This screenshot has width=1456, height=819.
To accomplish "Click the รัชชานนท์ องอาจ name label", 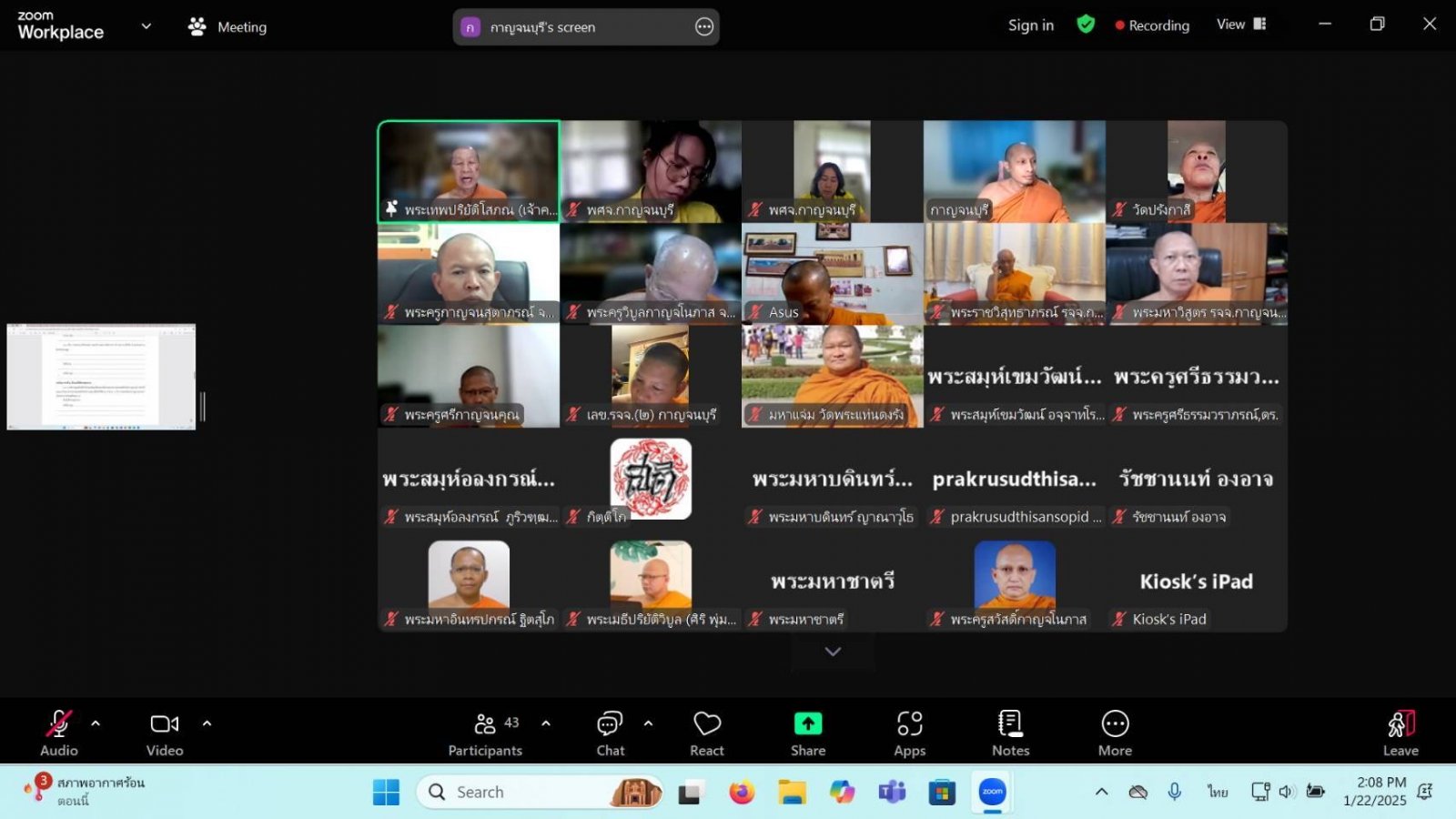I will [1178, 517].
